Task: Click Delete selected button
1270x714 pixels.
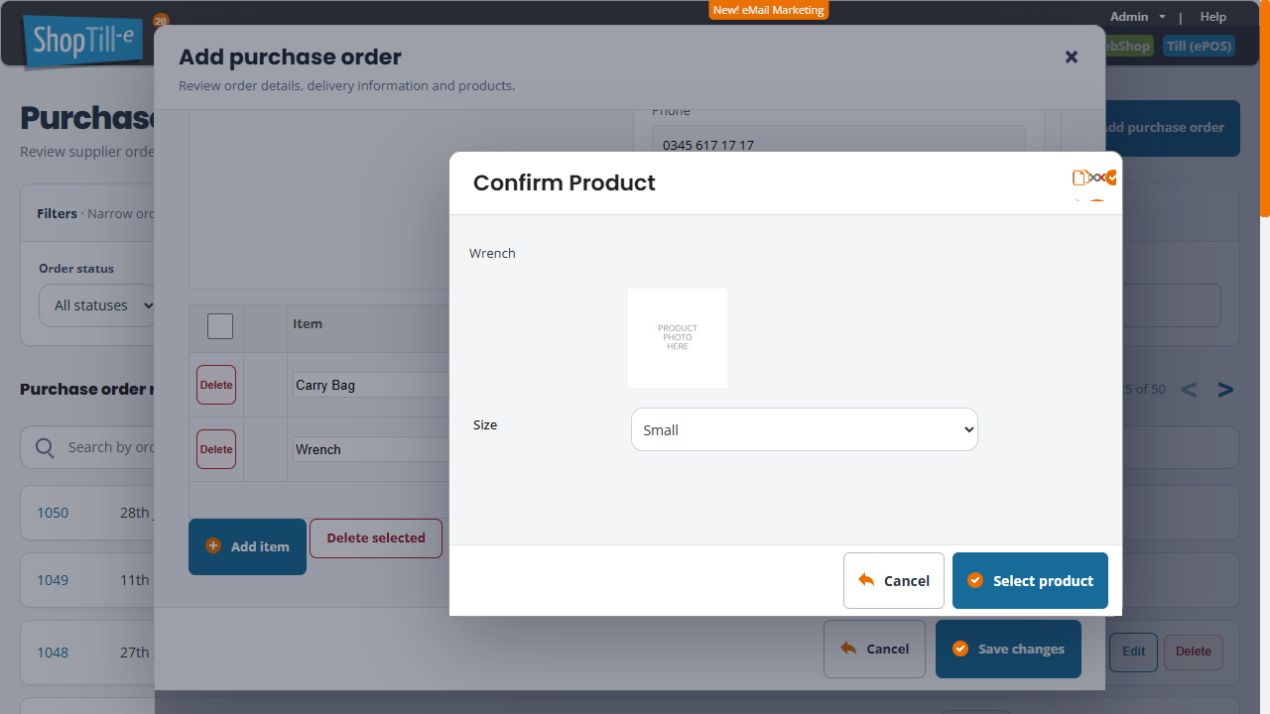Action: [x=376, y=538]
